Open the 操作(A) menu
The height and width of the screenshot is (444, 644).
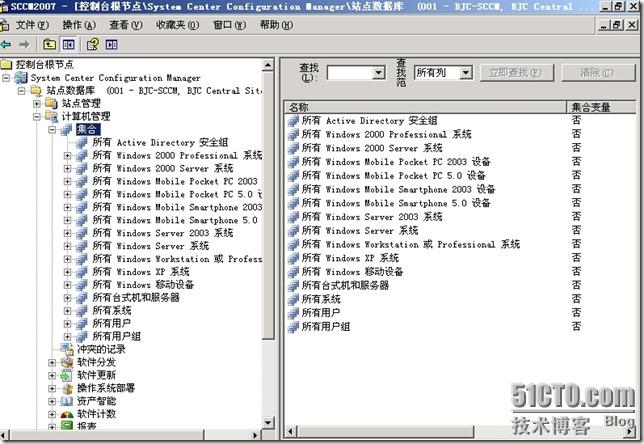tap(79, 25)
